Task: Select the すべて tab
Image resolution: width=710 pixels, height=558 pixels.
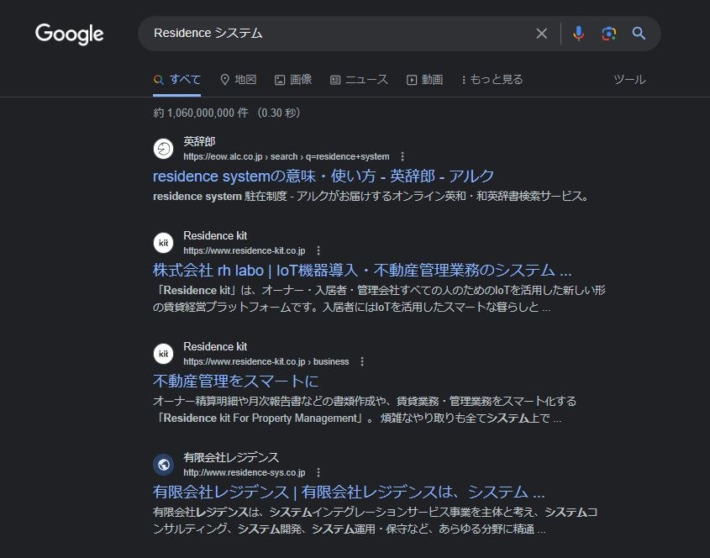Action: [x=177, y=80]
